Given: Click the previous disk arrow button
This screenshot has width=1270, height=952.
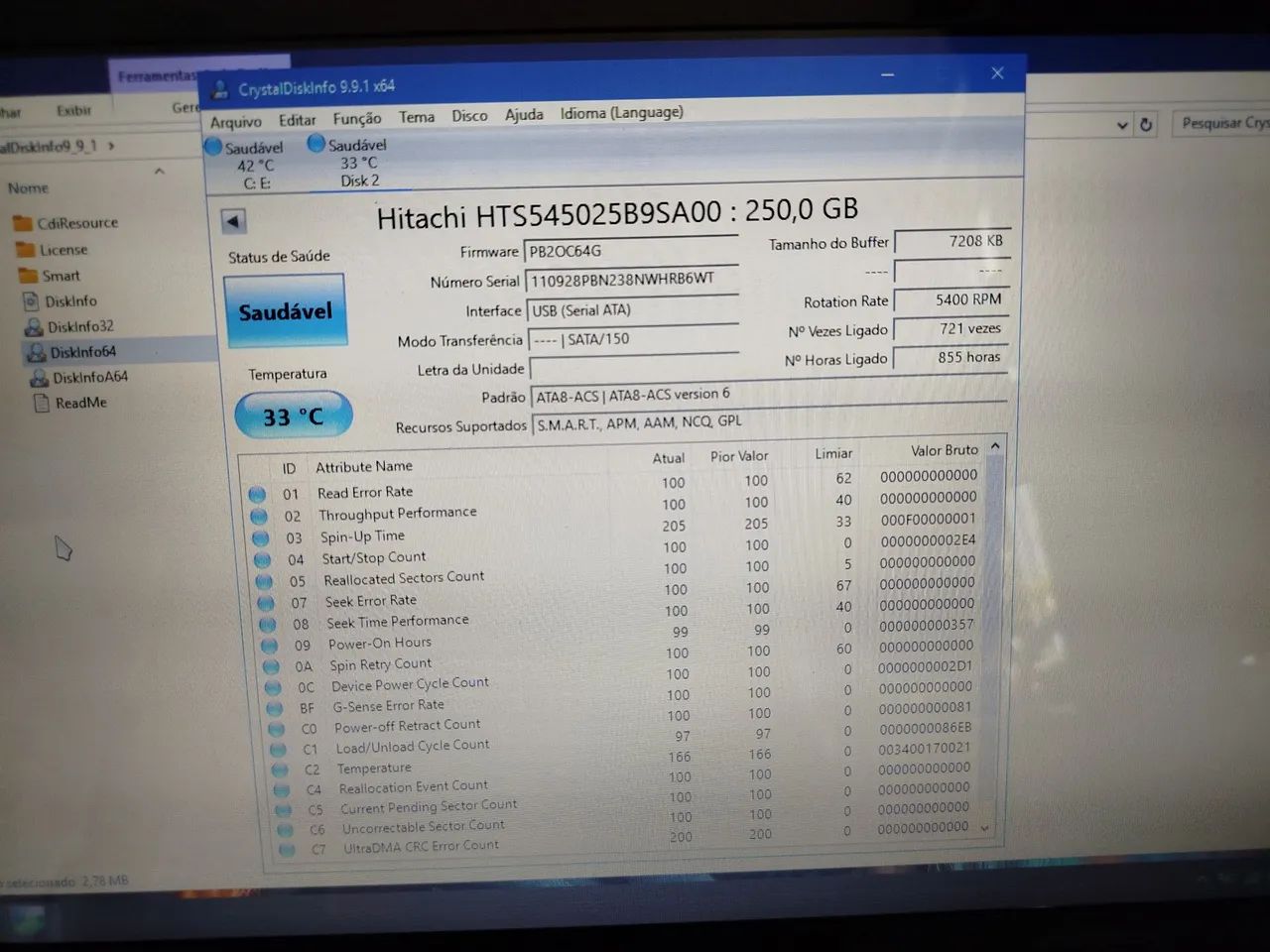Looking at the screenshot, I should click(x=233, y=221).
